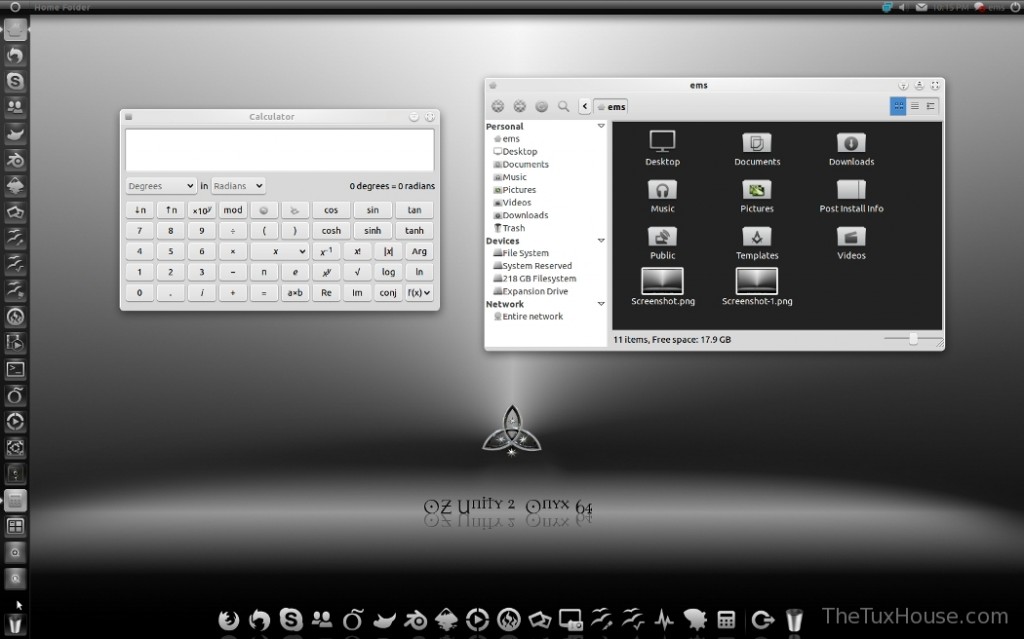Select 218 GB Filesystem in sidebar
This screenshot has width=1024, height=639.
[x=539, y=279]
